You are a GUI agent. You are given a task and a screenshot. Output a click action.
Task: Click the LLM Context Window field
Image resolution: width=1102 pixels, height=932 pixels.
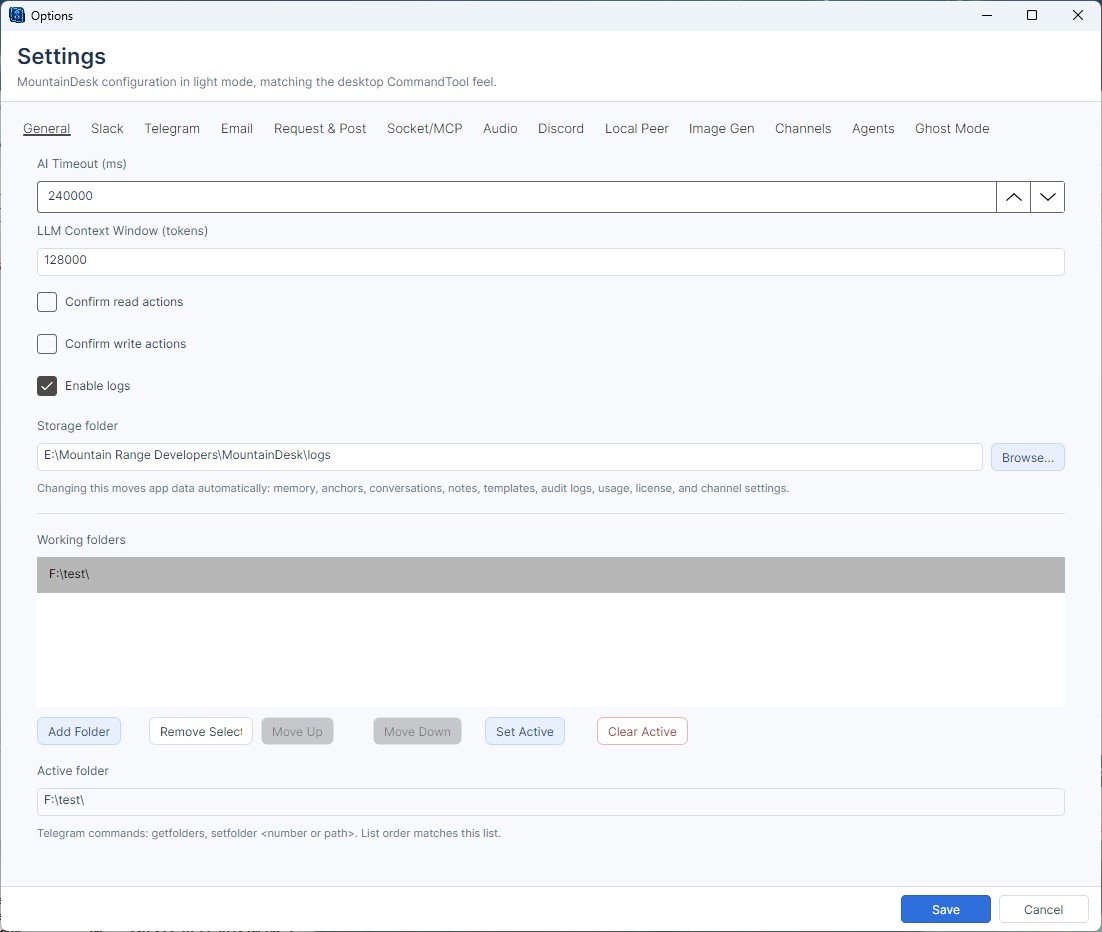pos(550,261)
